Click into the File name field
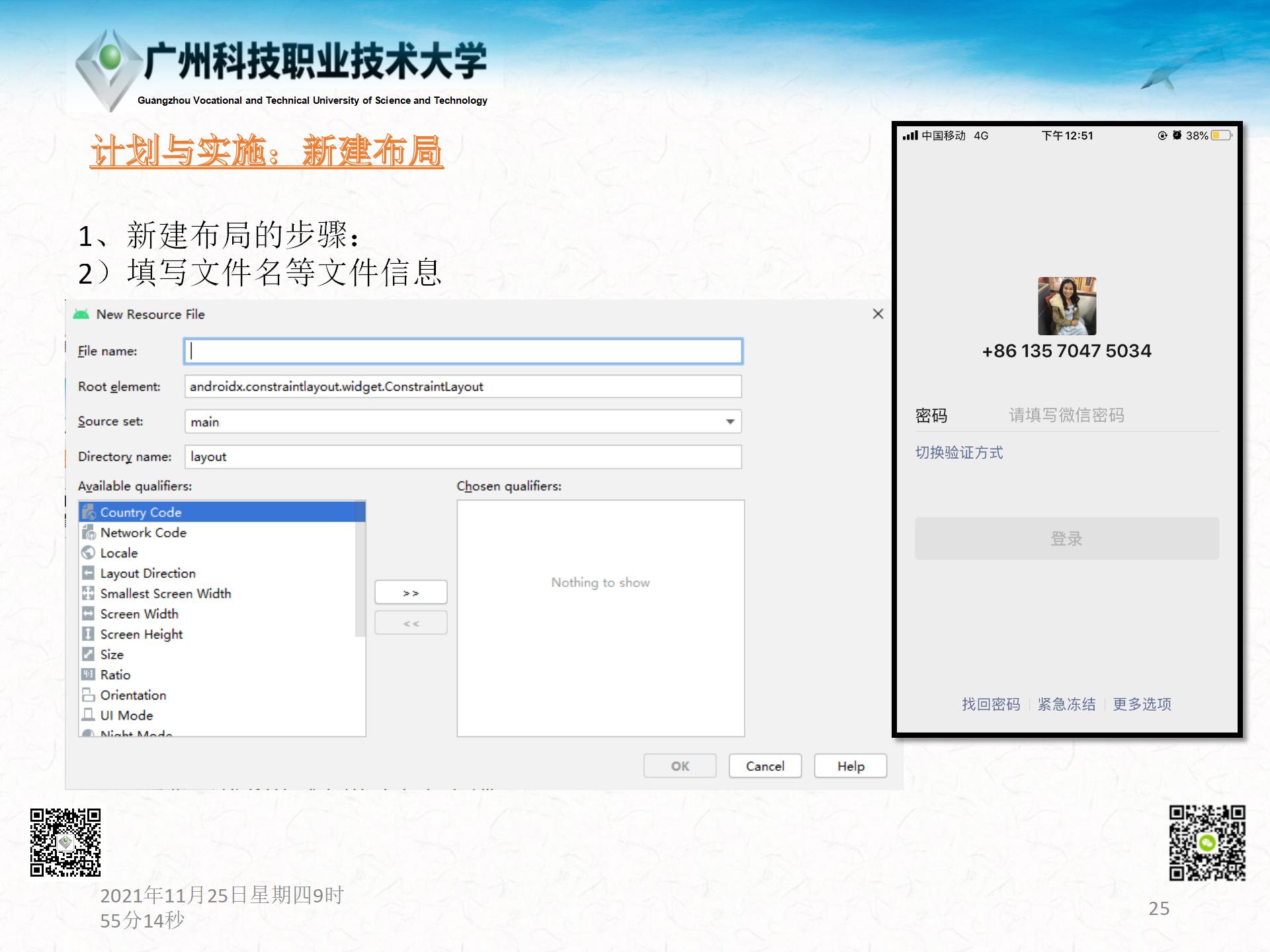1270x952 pixels. (x=463, y=351)
